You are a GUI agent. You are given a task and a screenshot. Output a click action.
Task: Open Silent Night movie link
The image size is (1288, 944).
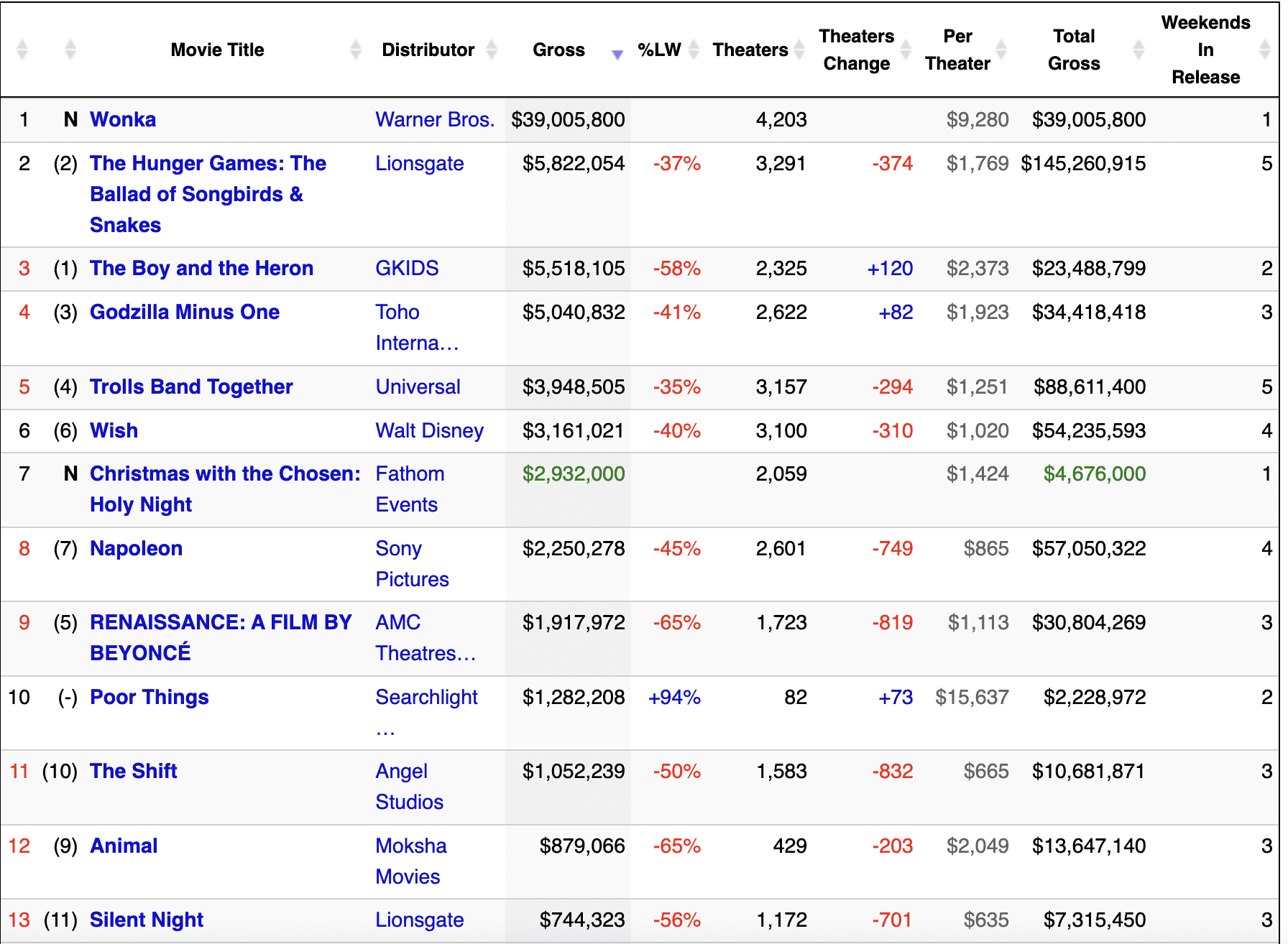[x=147, y=920]
